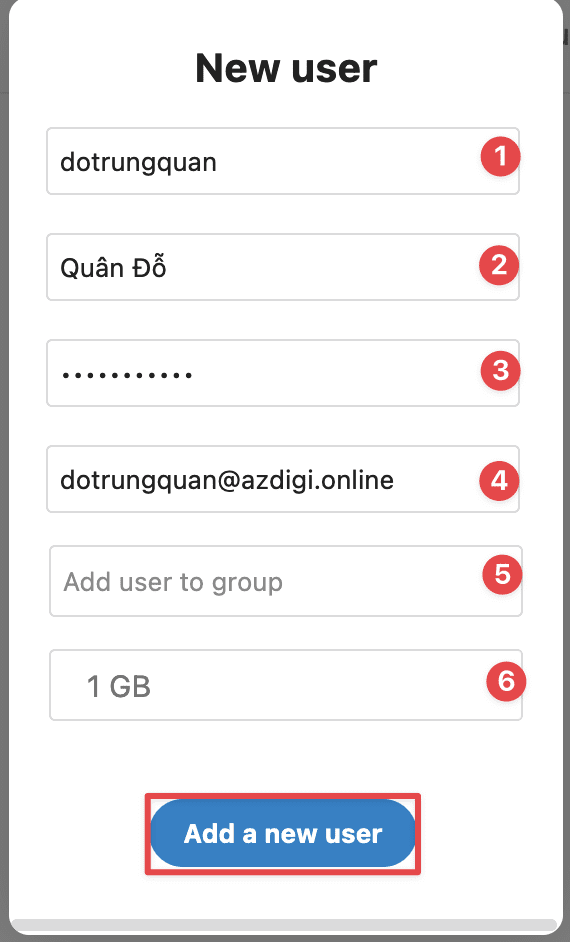This screenshot has width=570, height=942.
Task: Click the Add a new user button
Action: pyautogui.click(x=283, y=833)
